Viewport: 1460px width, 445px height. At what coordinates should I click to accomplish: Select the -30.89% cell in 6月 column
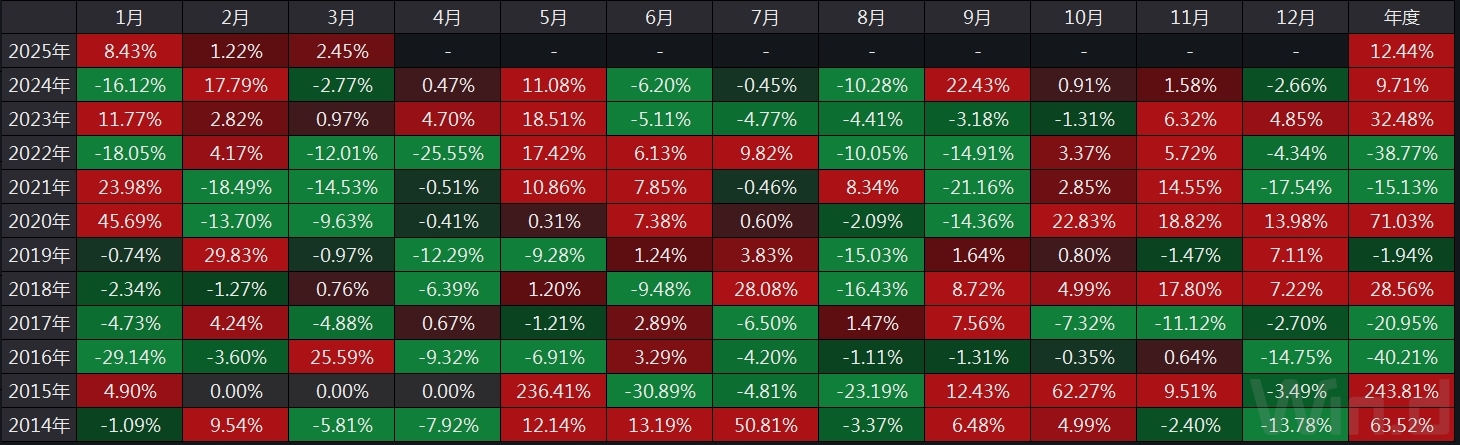pos(659,392)
